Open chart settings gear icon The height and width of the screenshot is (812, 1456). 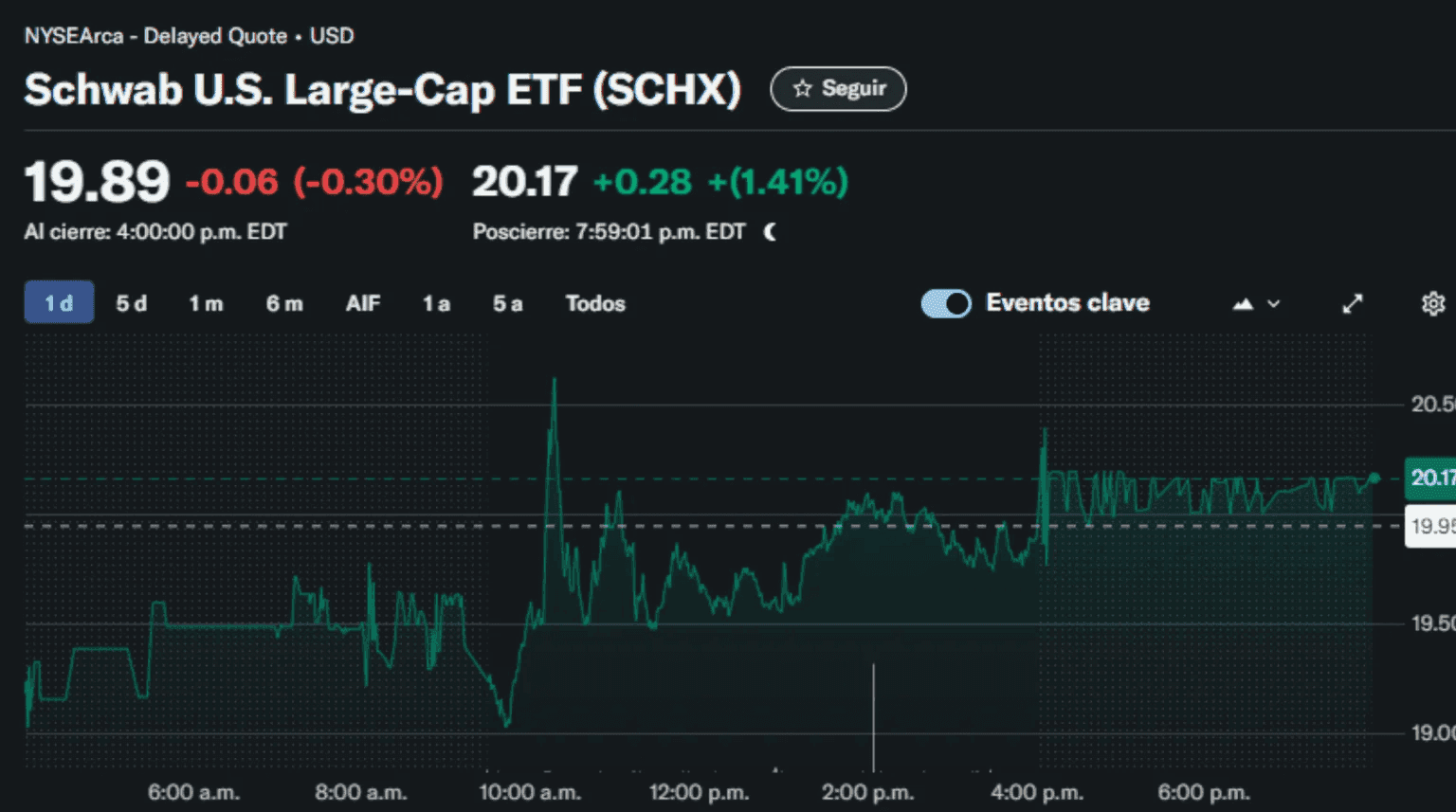coord(1433,303)
